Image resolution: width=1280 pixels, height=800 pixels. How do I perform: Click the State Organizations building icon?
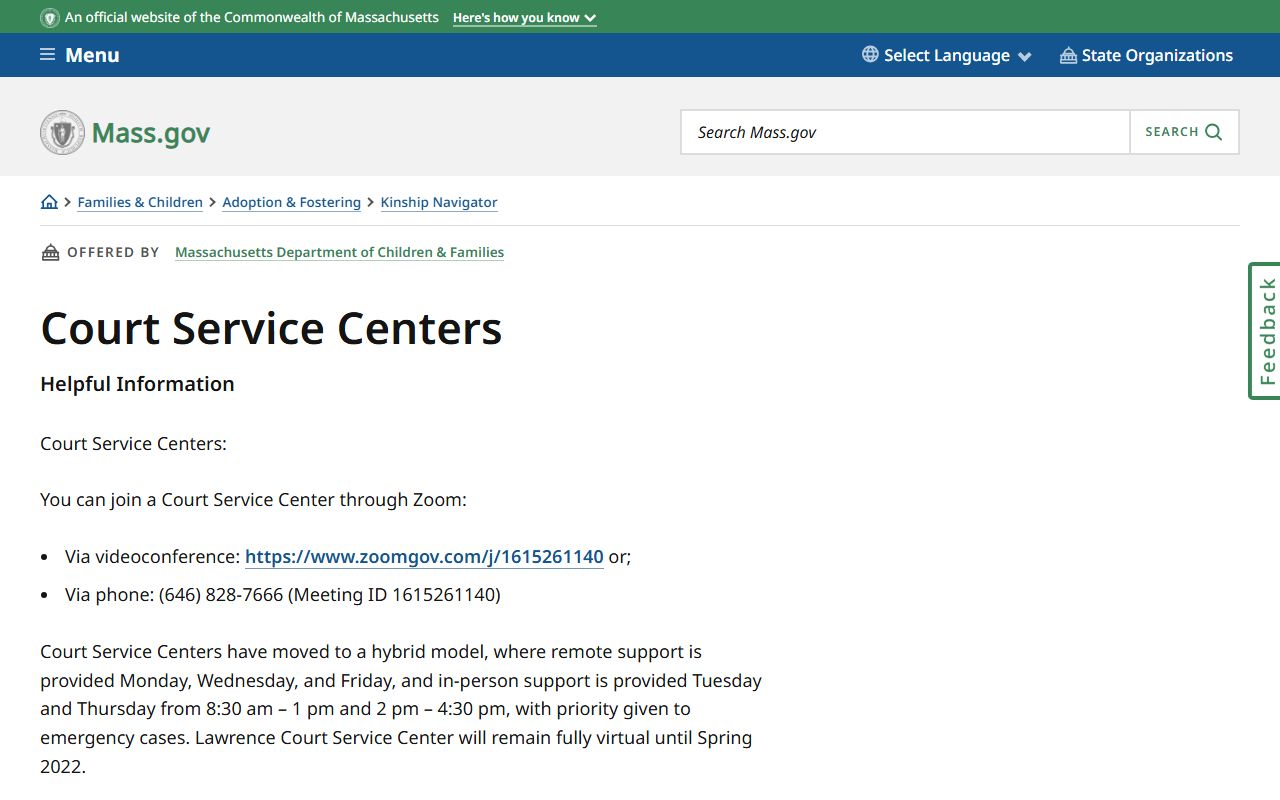[1068, 55]
